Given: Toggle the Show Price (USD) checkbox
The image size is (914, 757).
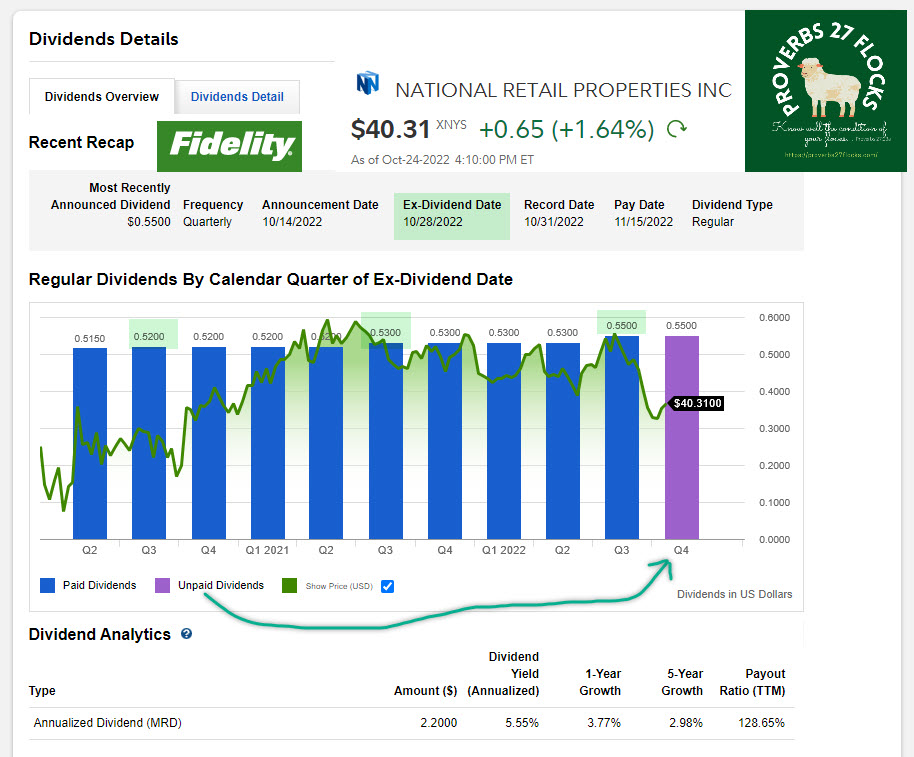Looking at the screenshot, I should click(x=388, y=586).
